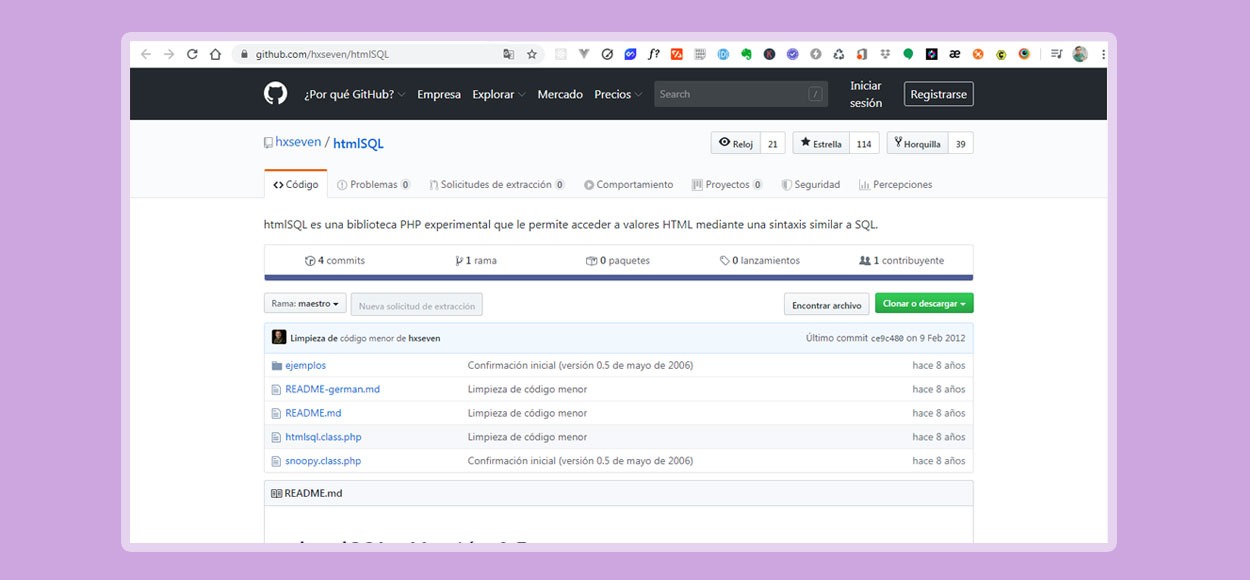Open the htmlSQL repository title link
This screenshot has width=1250, height=580.
pos(358,143)
